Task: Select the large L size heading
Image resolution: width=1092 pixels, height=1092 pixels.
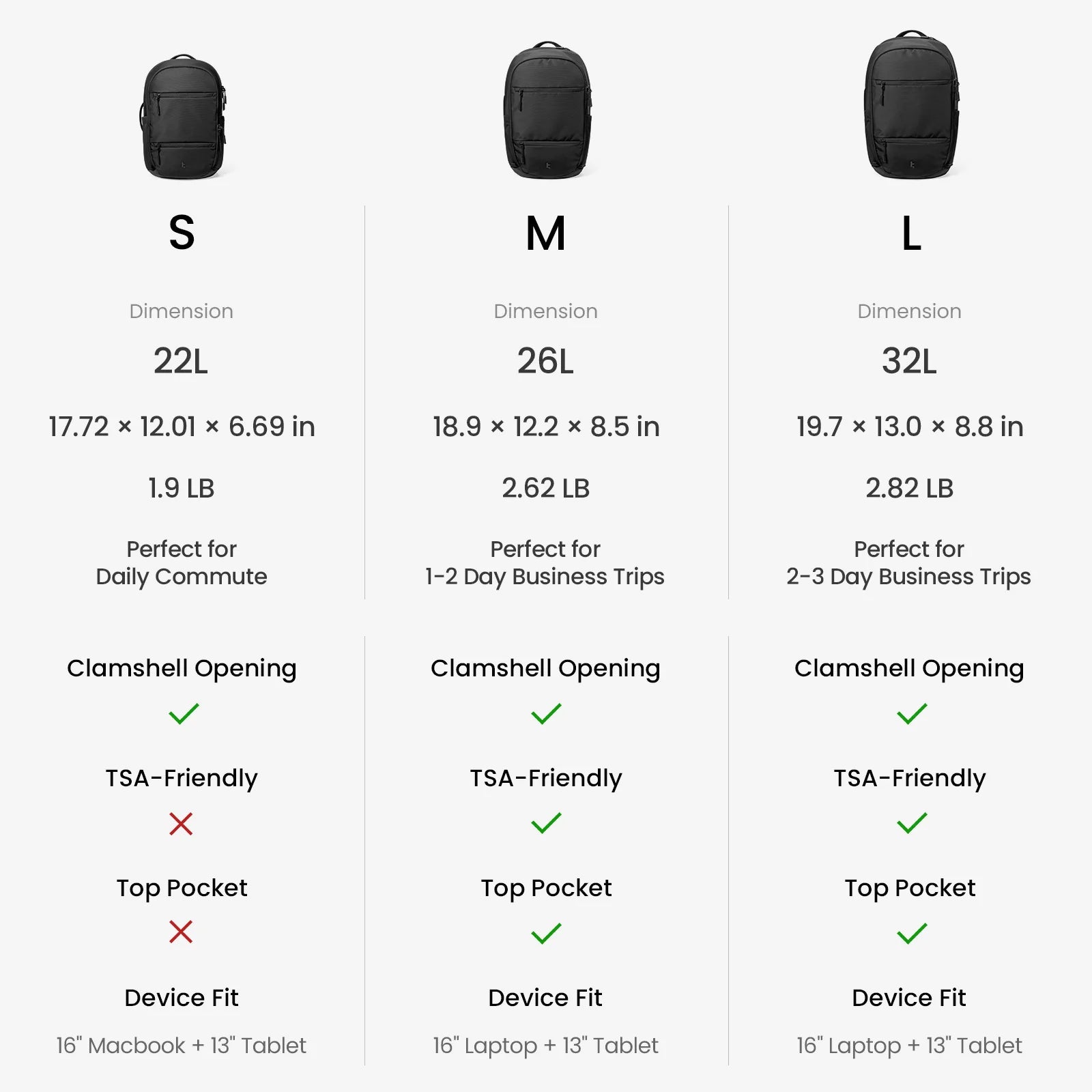Action: pyautogui.click(x=911, y=233)
